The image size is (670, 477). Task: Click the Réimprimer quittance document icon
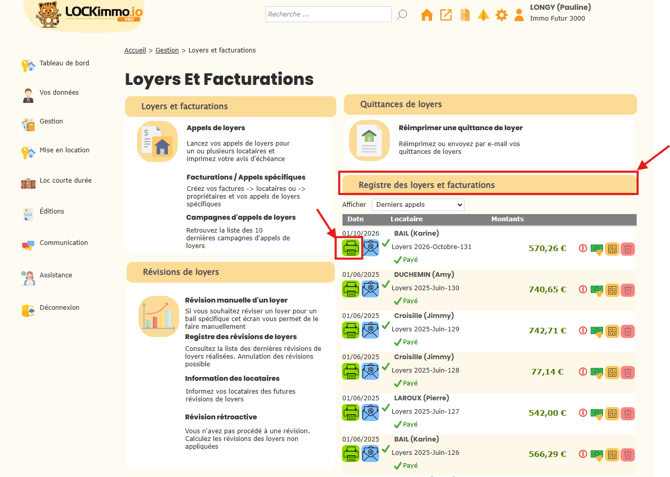click(369, 140)
